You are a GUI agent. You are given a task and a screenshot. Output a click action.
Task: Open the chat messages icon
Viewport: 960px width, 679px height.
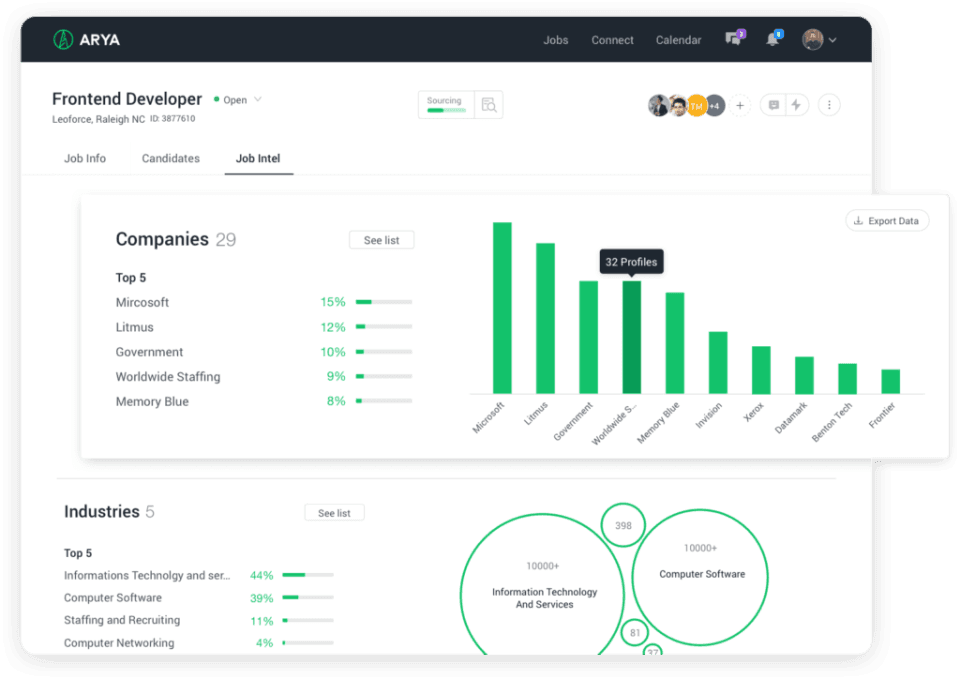coord(734,40)
